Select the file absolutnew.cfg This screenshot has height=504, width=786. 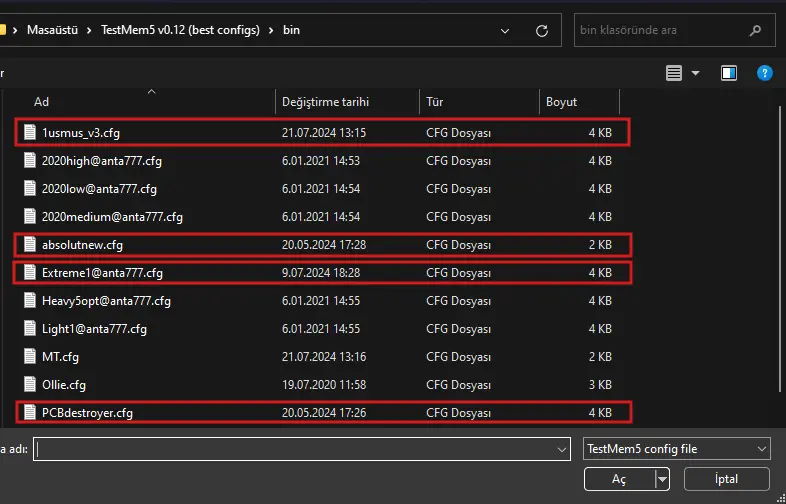click(x=82, y=245)
